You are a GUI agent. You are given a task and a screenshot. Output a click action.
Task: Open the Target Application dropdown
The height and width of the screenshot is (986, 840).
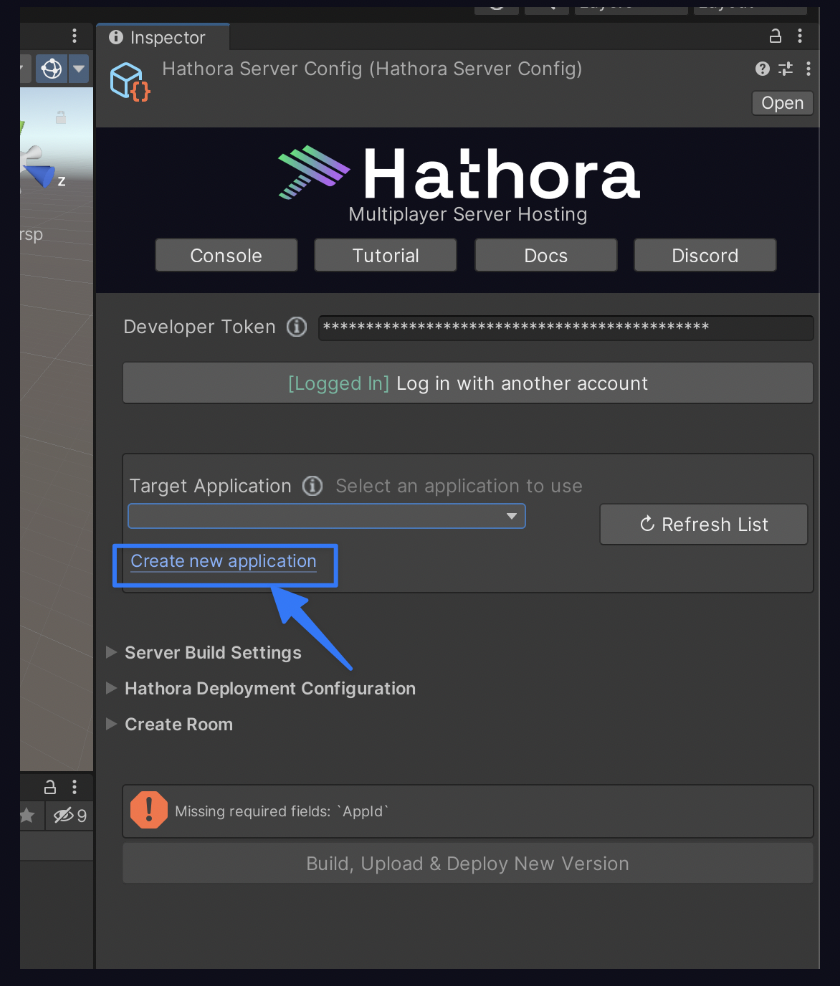tap(326, 516)
